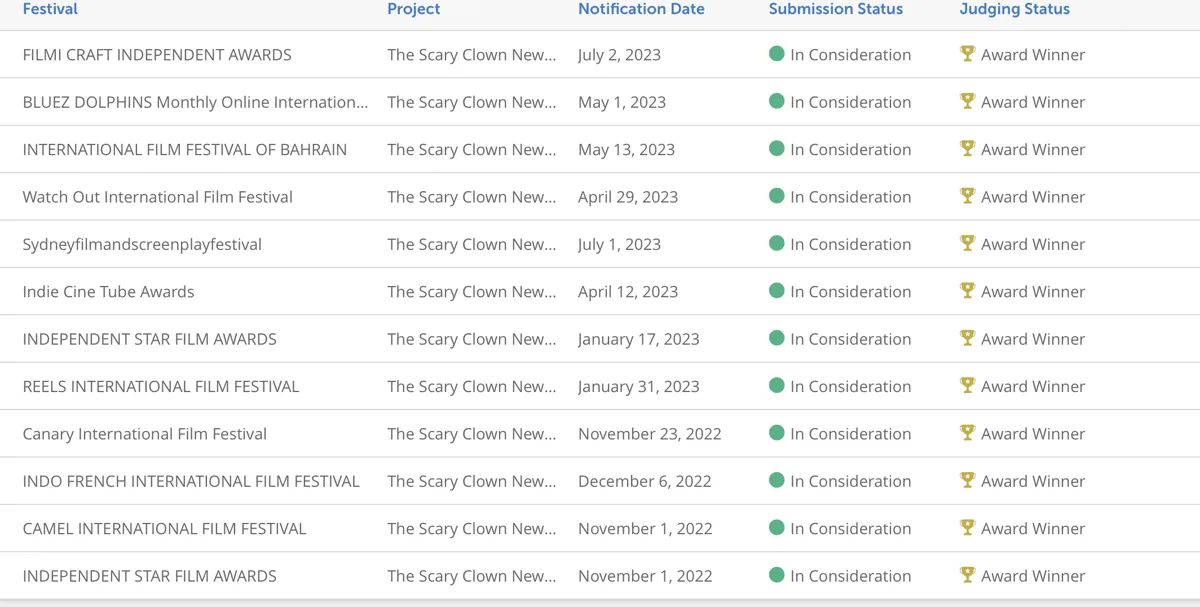The width and height of the screenshot is (1200, 607).
Task: Click trophy icon in the January 17, 2023 row
Action: (967, 337)
